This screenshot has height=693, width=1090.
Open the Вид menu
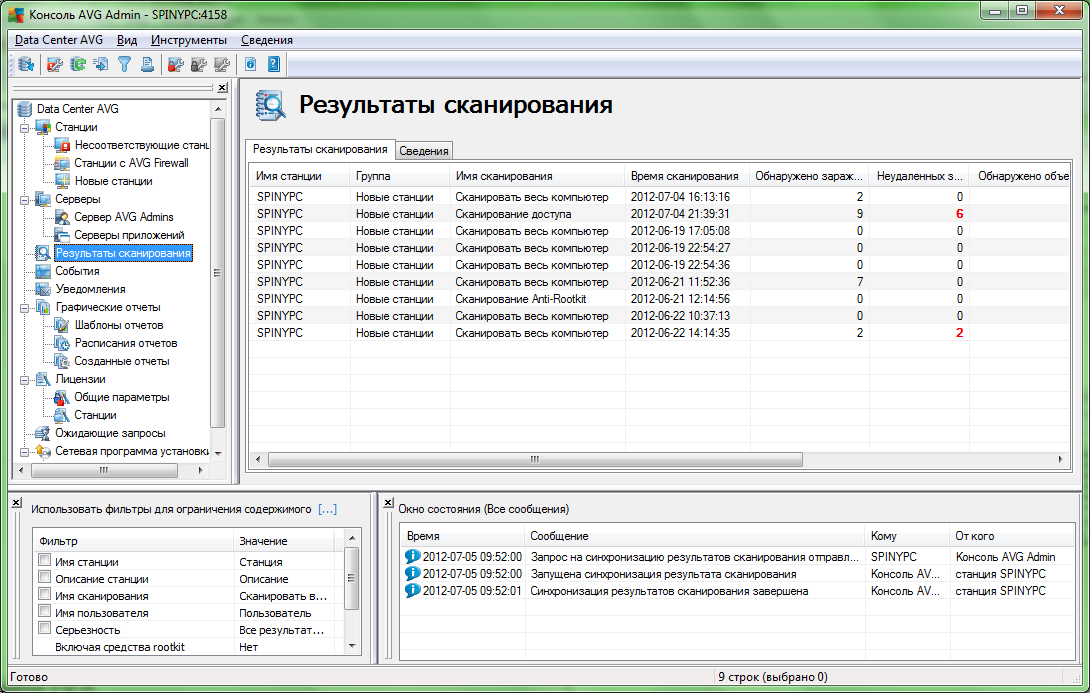pyautogui.click(x=127, y=40)
